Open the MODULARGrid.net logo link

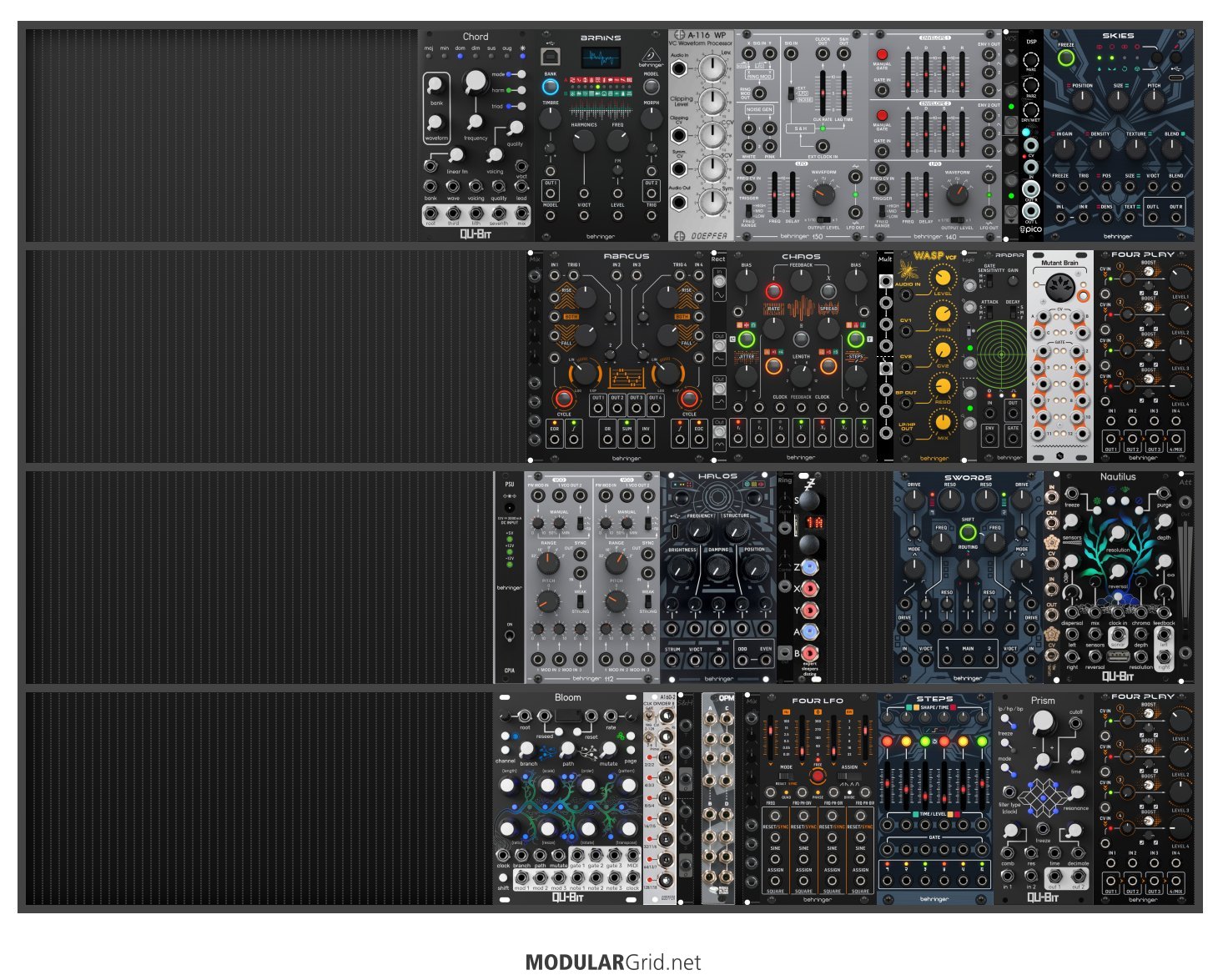point(613,962)
